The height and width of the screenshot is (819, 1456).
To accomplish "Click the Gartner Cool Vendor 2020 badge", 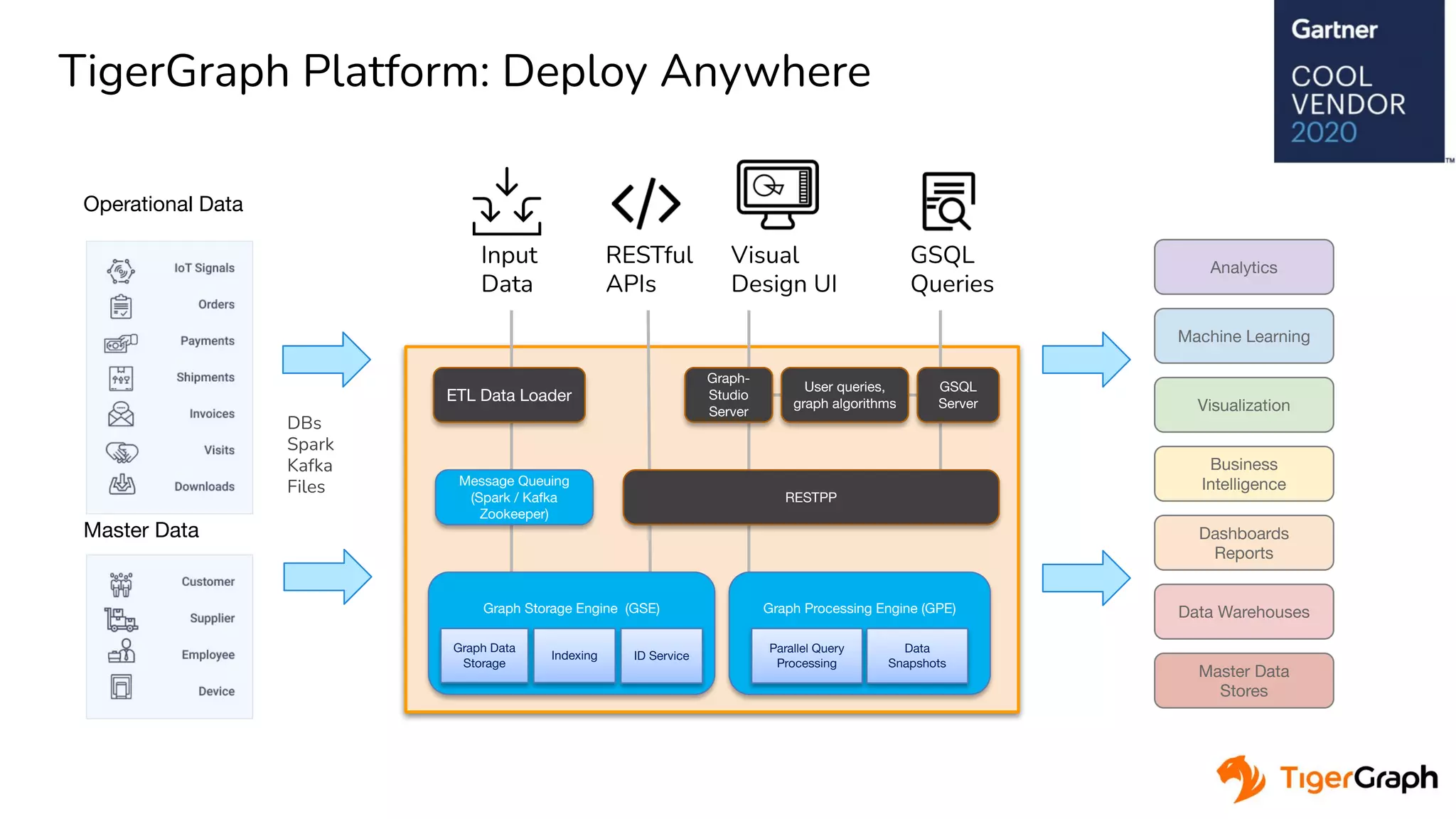I will point(1358,81).
